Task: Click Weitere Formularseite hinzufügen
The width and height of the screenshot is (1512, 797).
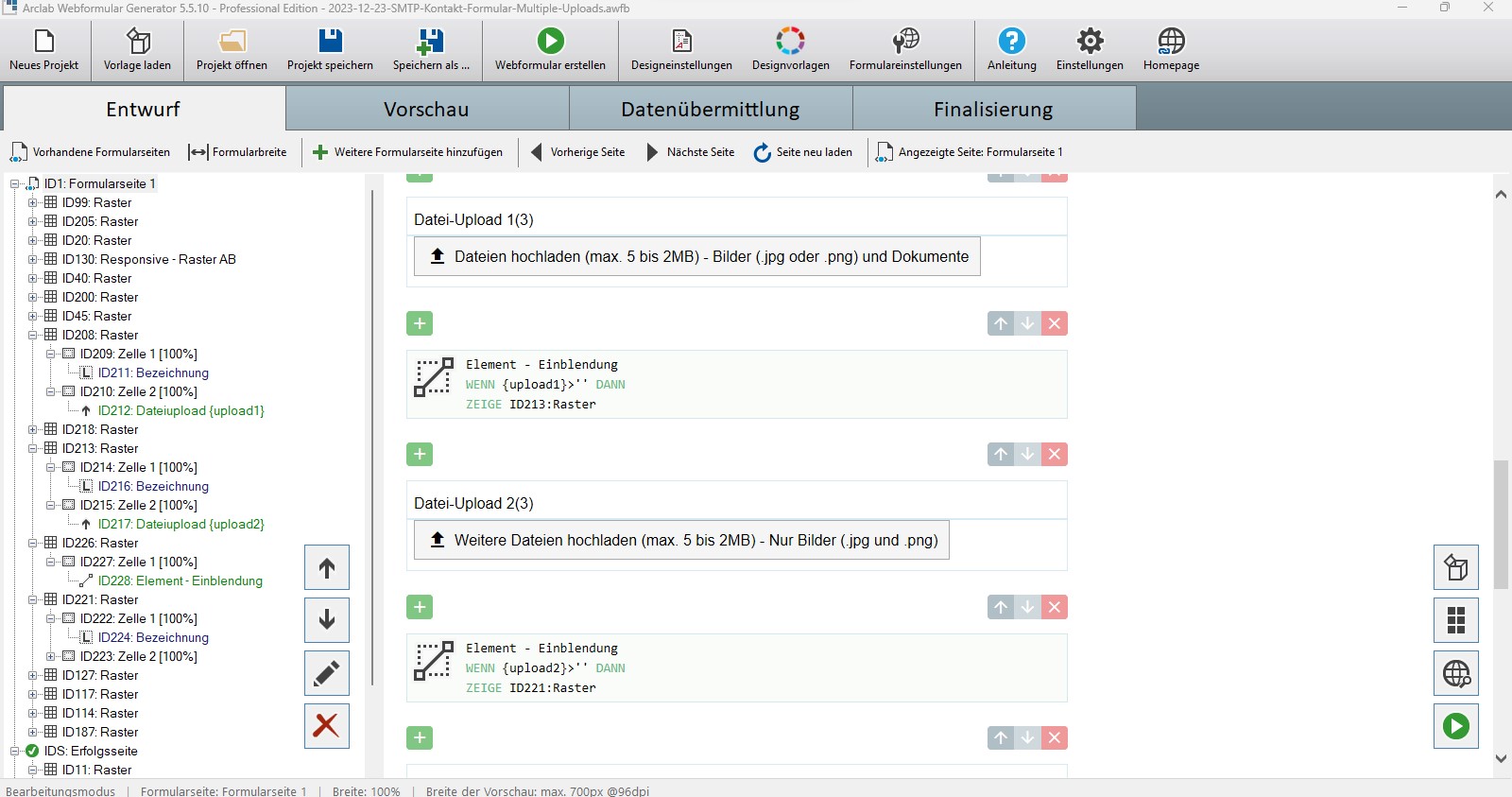Action: [x=408, y=152]
